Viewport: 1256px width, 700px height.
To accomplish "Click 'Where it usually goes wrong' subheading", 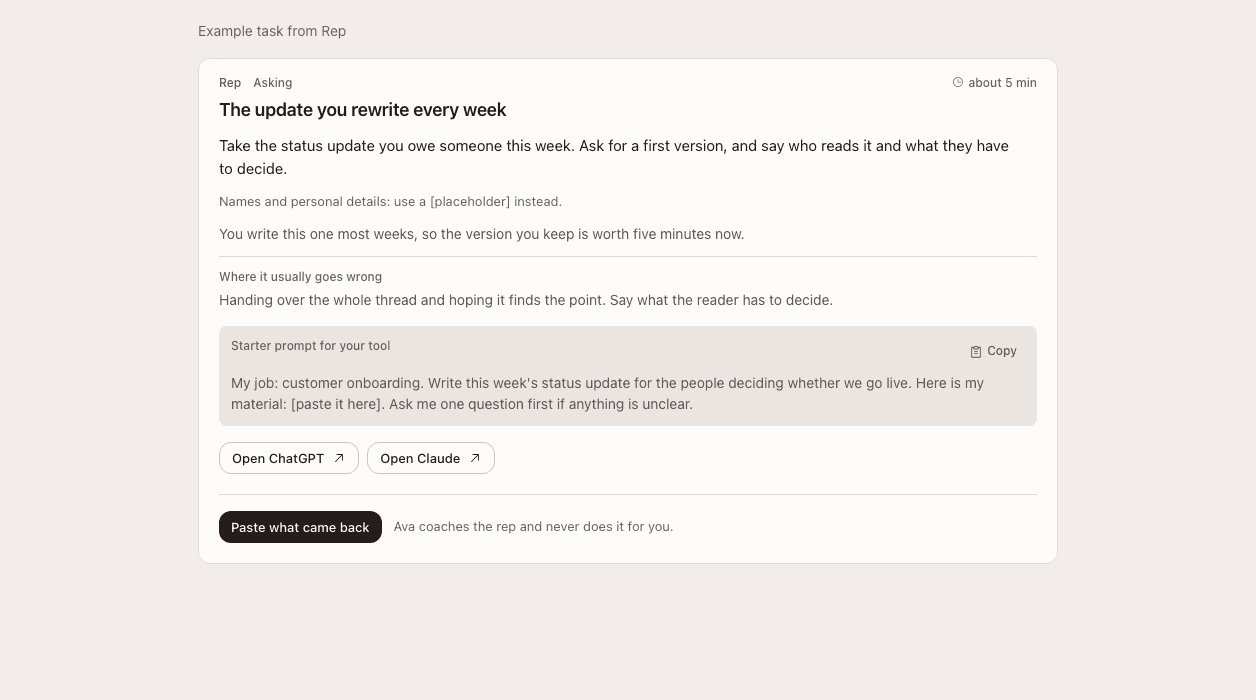I will pyautogui.click(x=301, y=277).
